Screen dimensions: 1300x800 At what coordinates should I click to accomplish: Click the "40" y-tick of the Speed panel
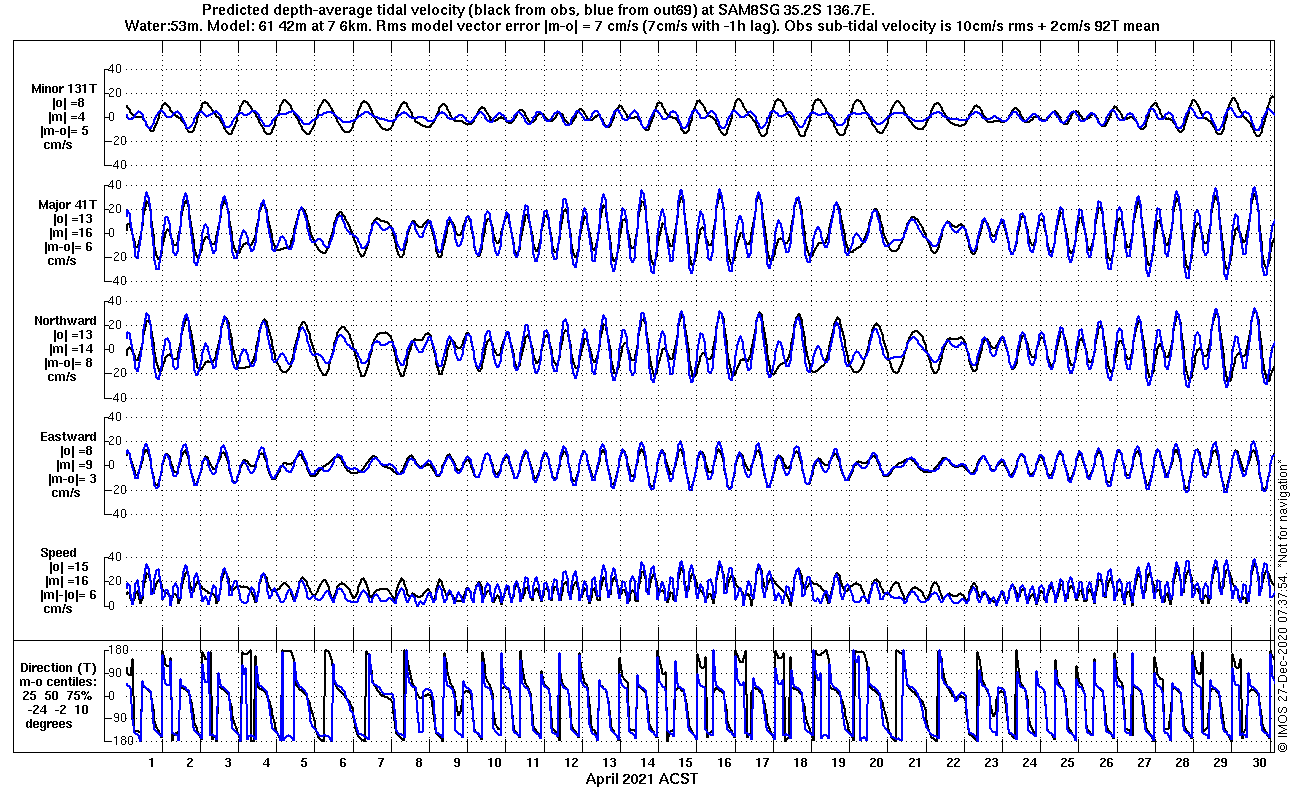(x=114, y=557)
